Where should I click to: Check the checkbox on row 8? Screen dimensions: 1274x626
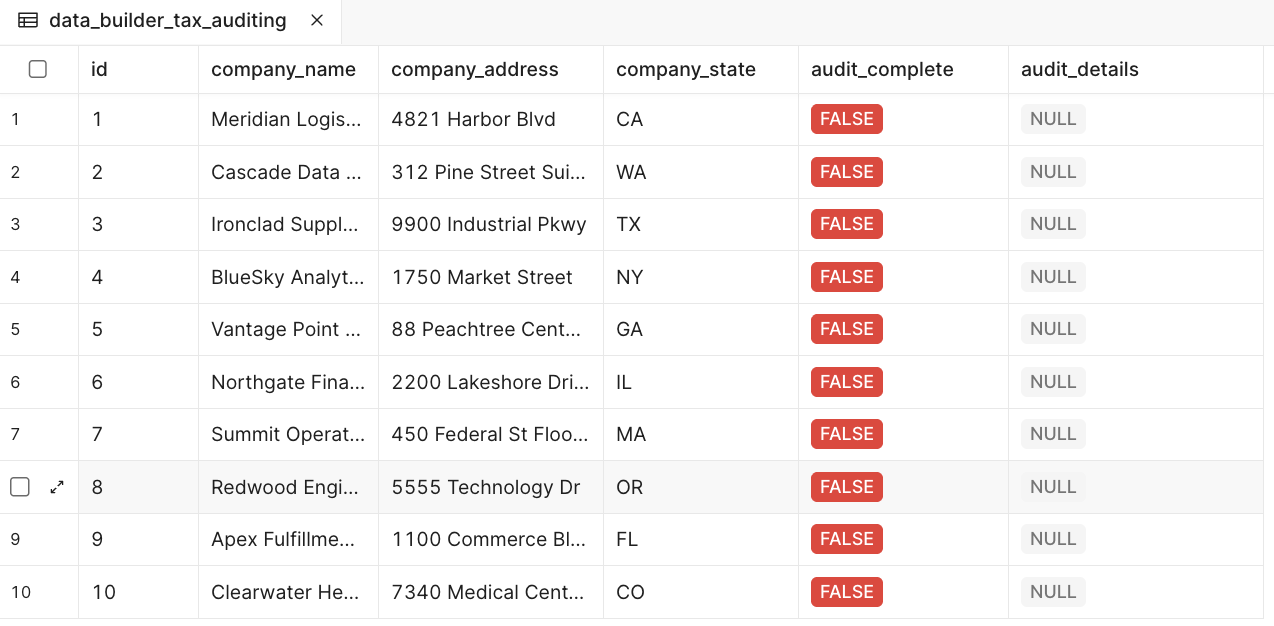point(19,487)
